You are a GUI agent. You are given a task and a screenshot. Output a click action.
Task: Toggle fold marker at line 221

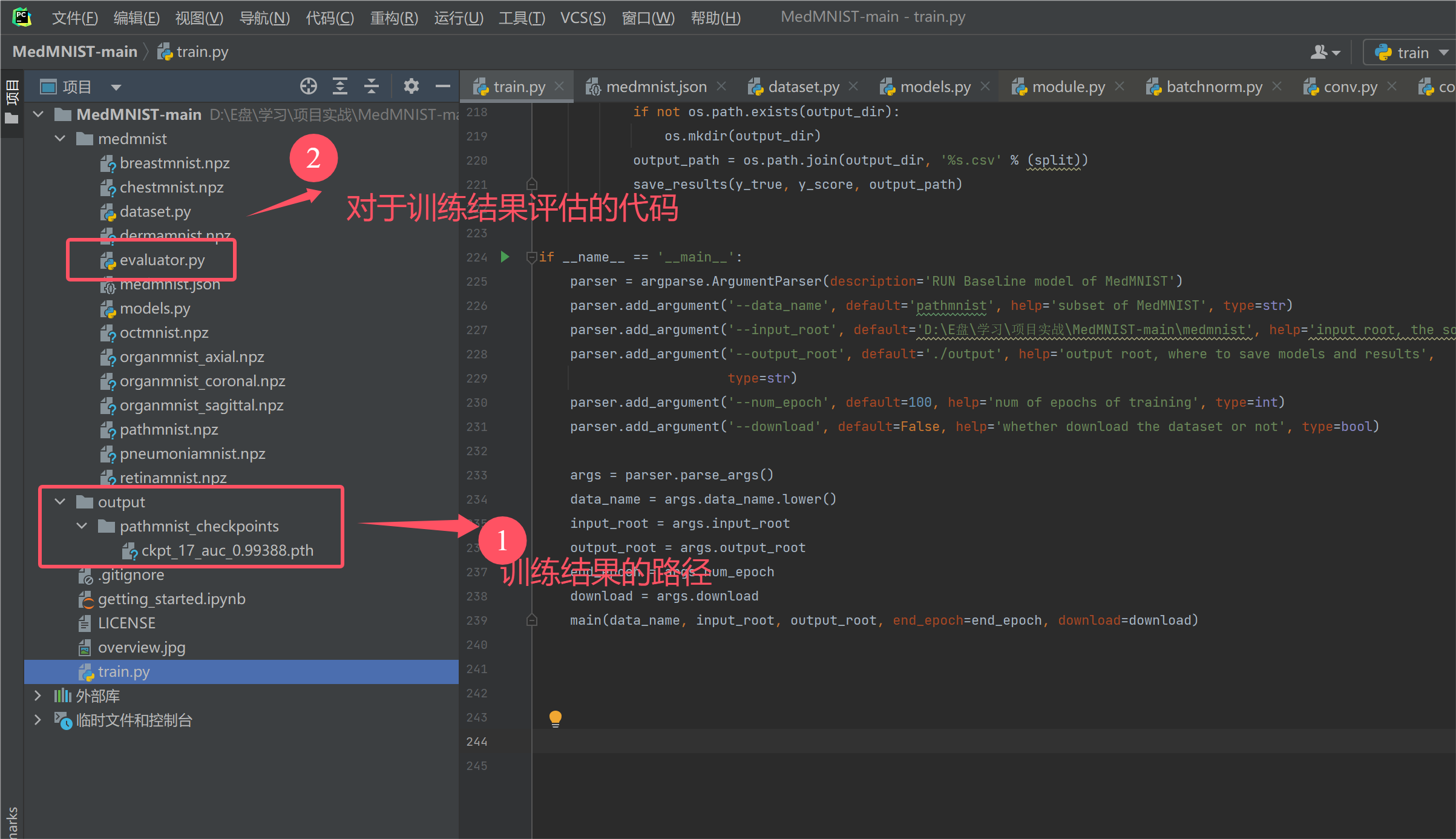click(531, 184)
